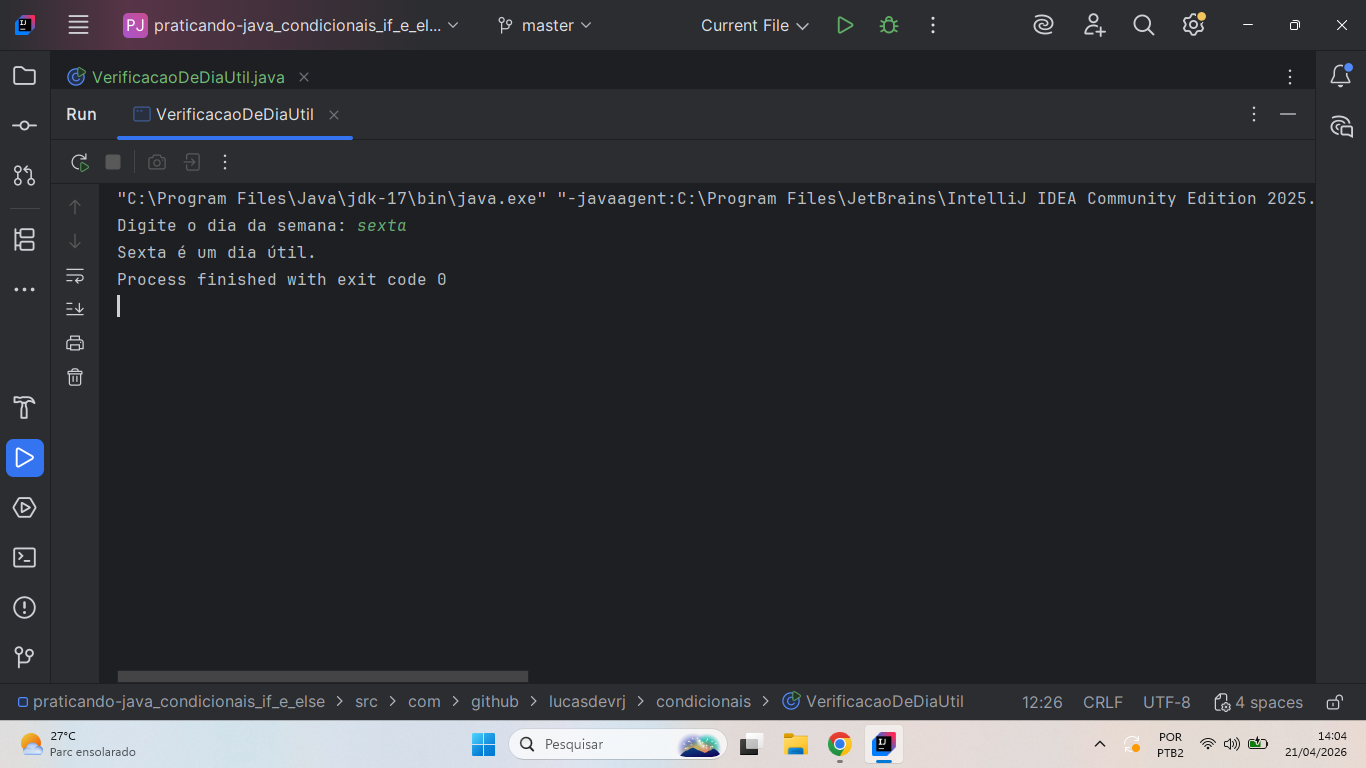
Task: Open AI chat panel on right sidebar
Action: [x=1341, y=126]
